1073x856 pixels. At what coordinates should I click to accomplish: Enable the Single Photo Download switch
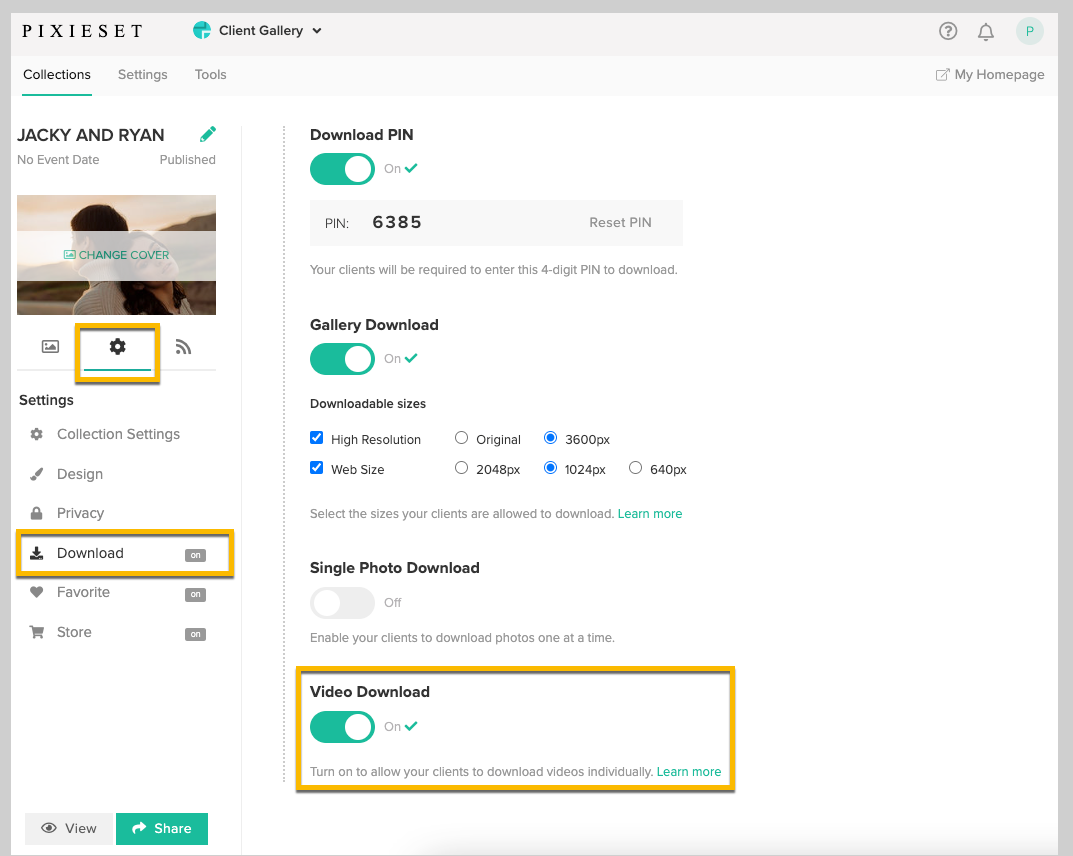click(x=342, y=603)
